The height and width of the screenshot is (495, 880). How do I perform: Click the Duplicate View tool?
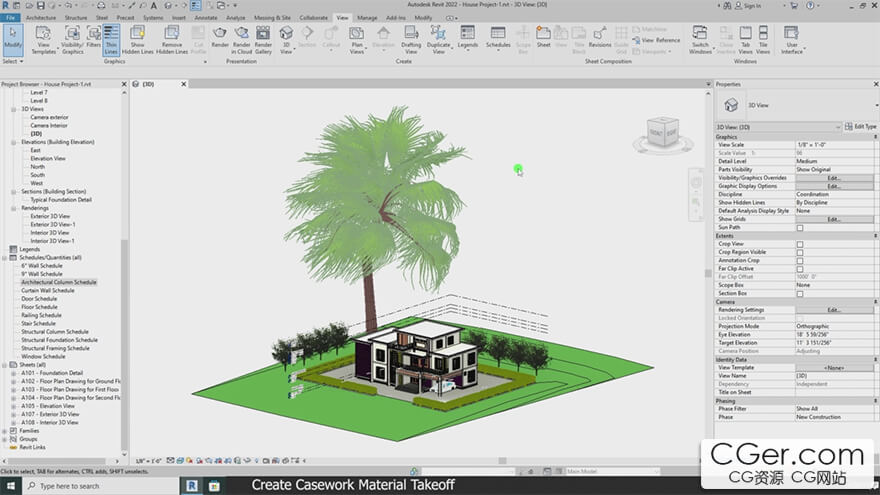coord(438,39)
